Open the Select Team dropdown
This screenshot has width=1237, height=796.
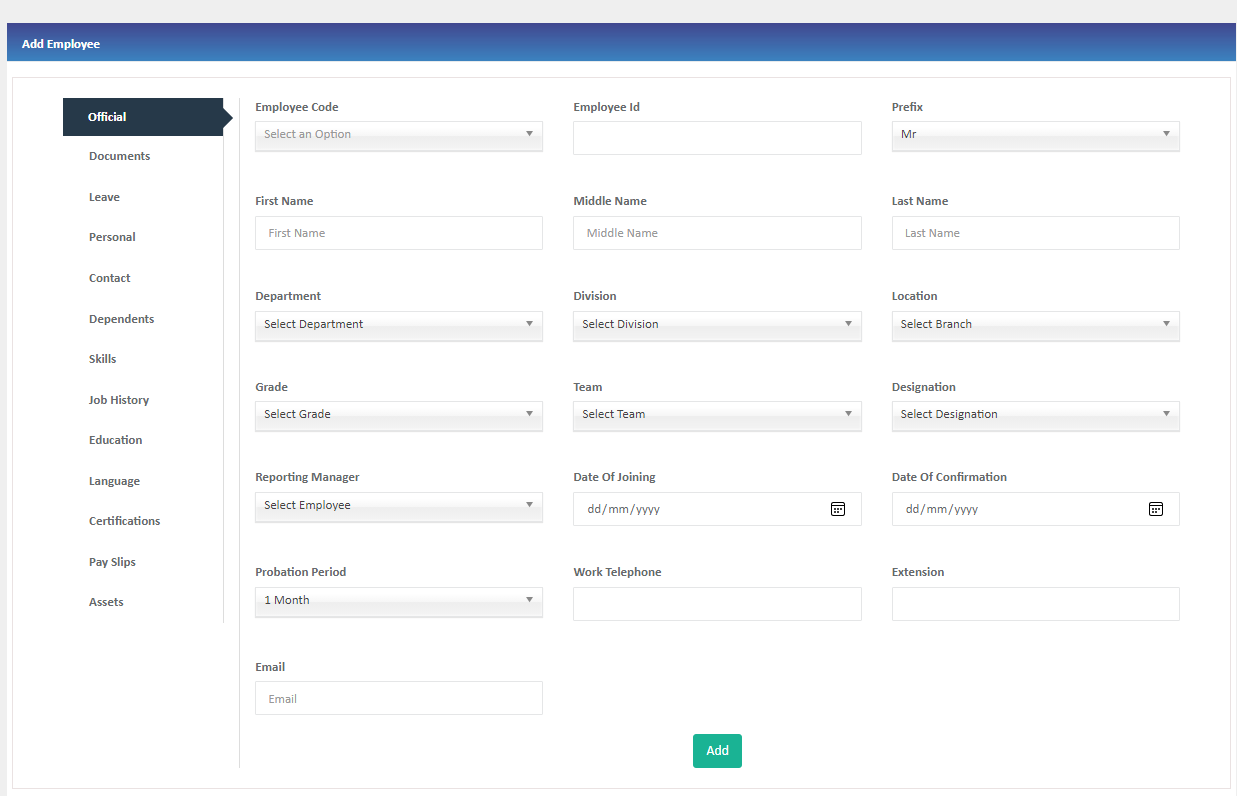[x=716, y=415]
